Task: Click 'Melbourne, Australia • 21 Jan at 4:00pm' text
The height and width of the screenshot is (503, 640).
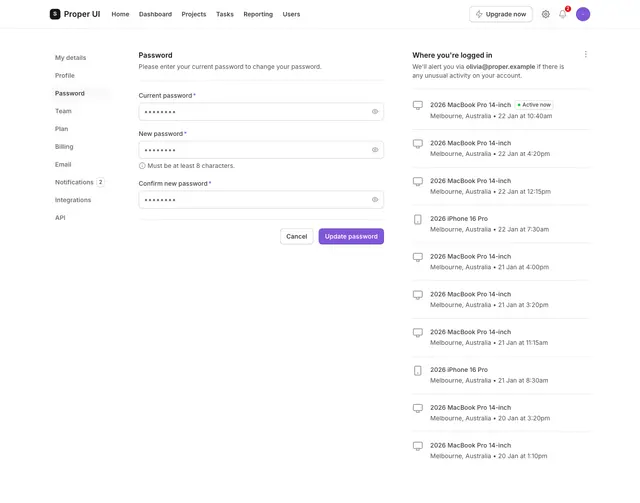Action: pos(489,267)
